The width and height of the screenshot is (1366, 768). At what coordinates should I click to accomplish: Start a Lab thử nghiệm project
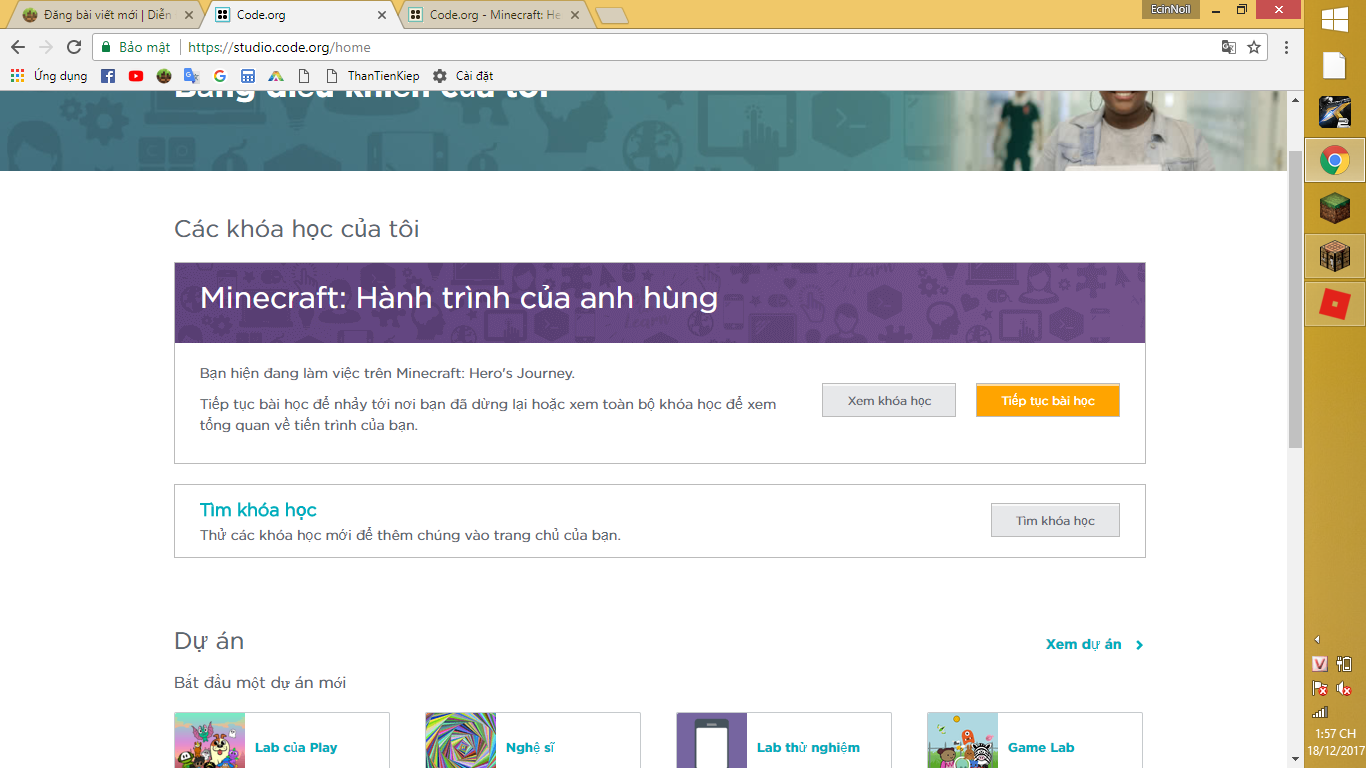click(x=808, y=748)
